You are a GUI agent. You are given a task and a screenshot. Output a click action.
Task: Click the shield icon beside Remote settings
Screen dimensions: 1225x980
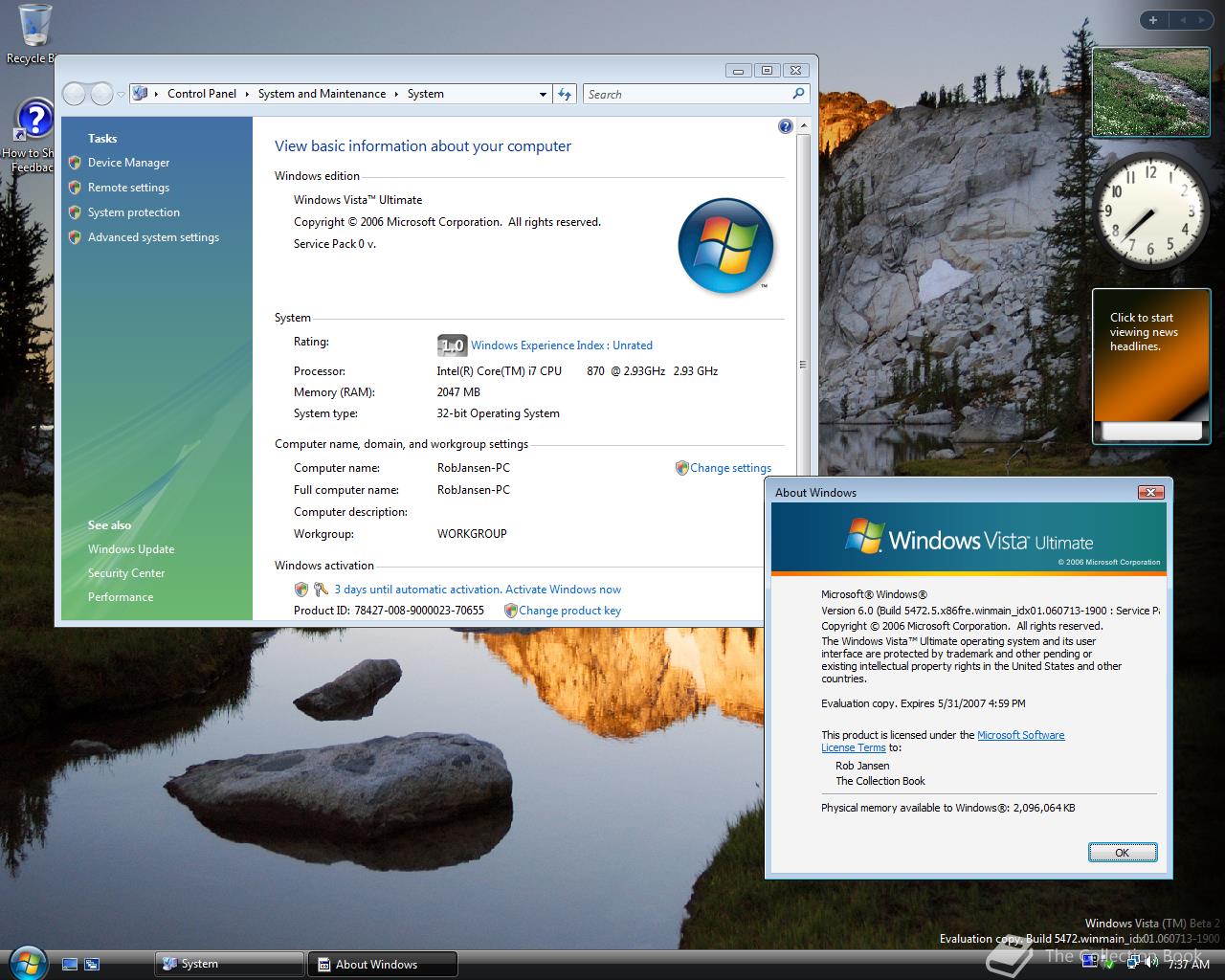(75, 188)
